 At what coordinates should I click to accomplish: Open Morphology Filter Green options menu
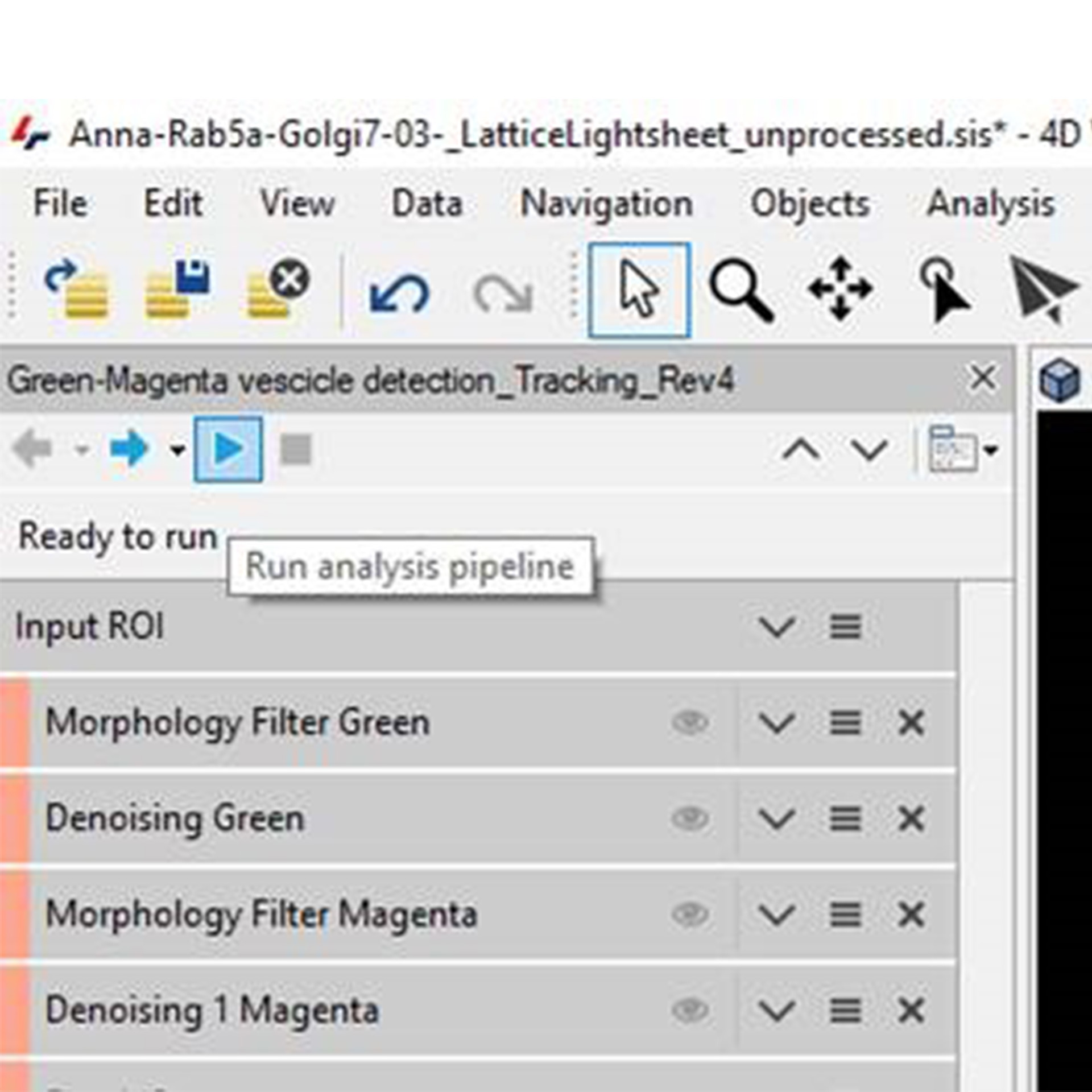pyautogui.click(x=845, y=723)
